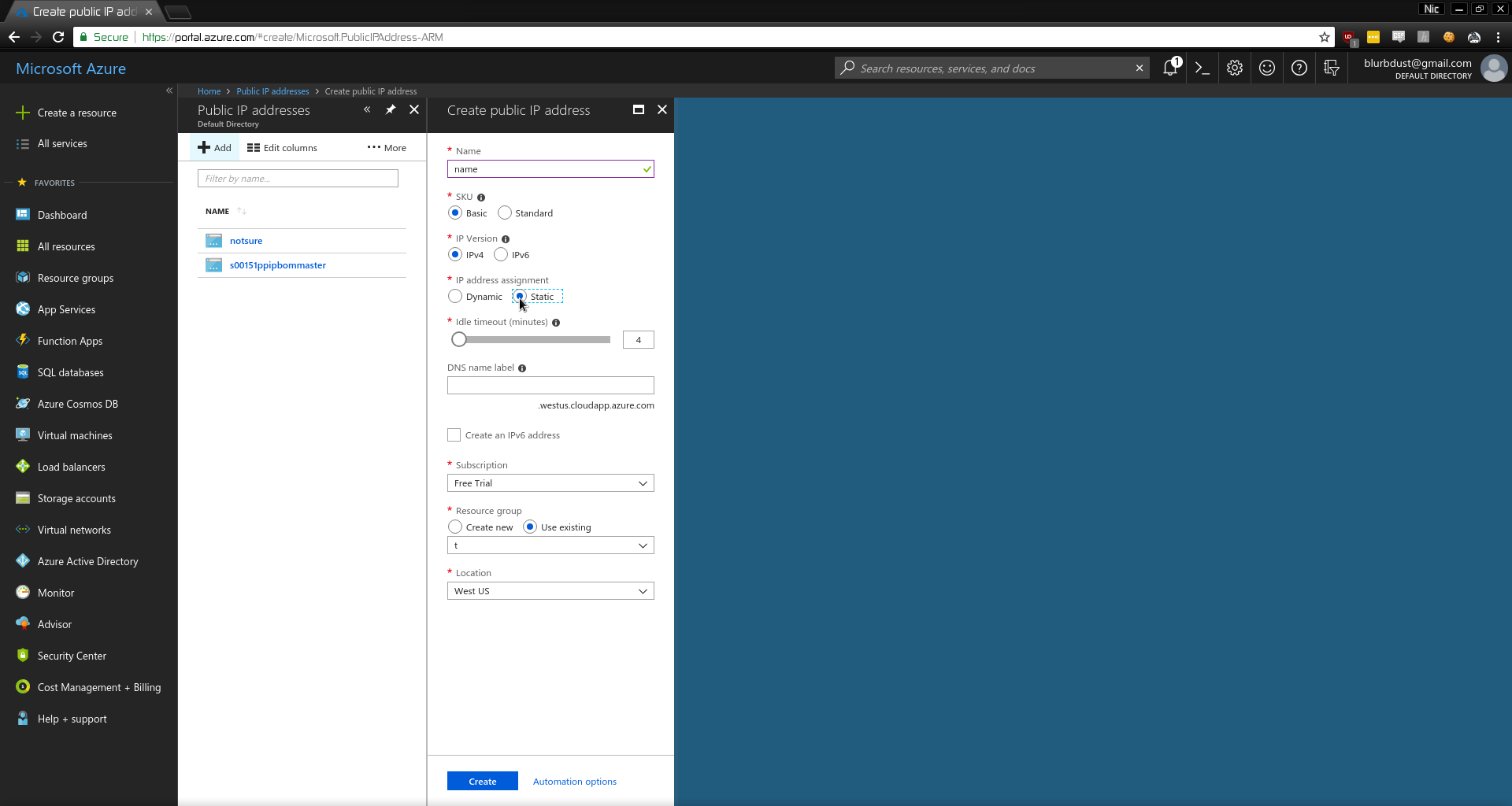Open the notsure public IP address
This screenshot has height=806, width=1512.
click(x=246, y=241)
